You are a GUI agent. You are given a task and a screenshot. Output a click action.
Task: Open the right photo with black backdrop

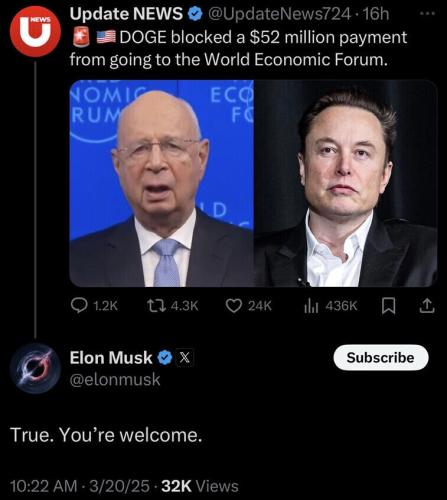[x=346, y=183]
